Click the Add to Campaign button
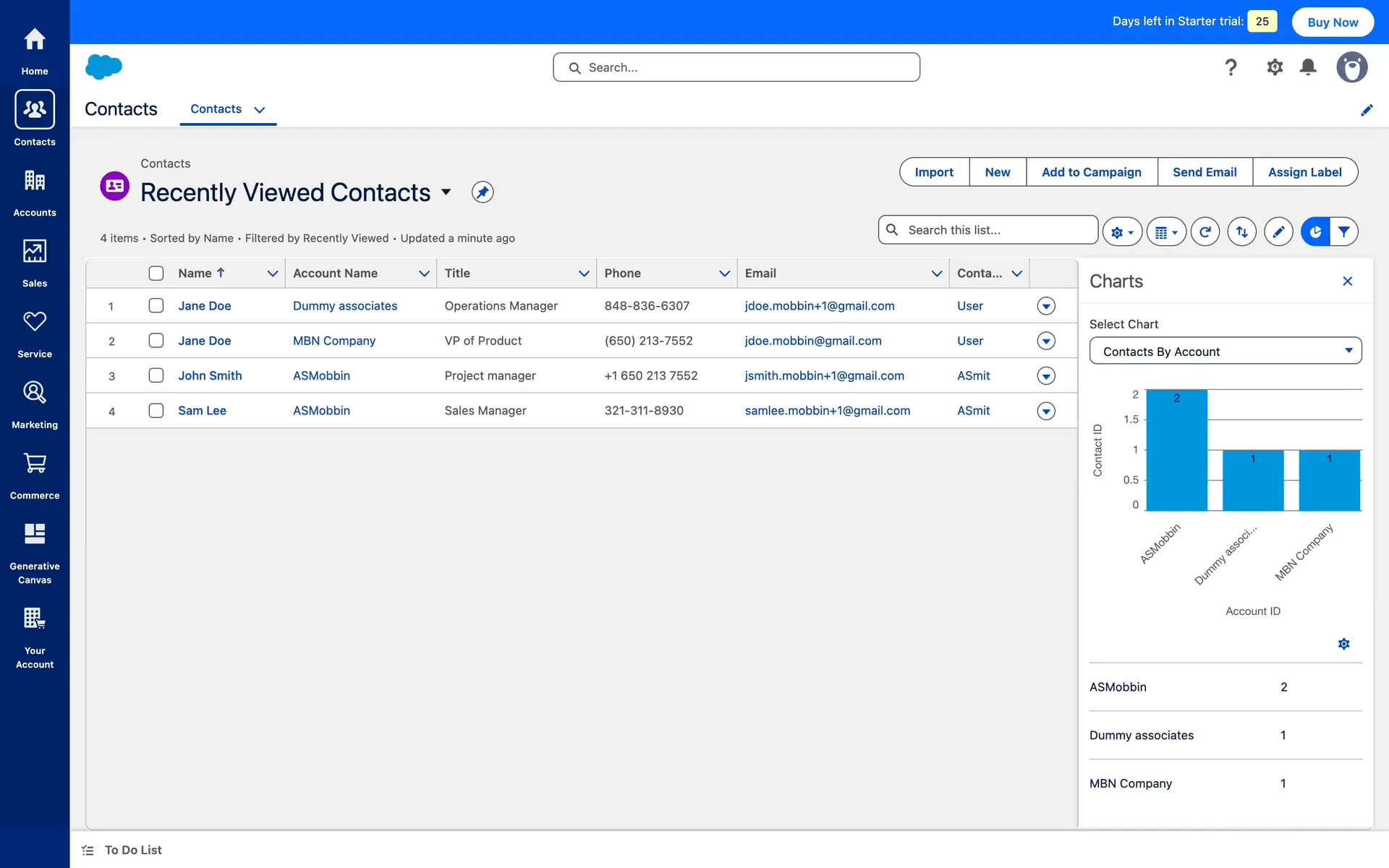The image size is (1389, 868). click(x=1091, y=172)
